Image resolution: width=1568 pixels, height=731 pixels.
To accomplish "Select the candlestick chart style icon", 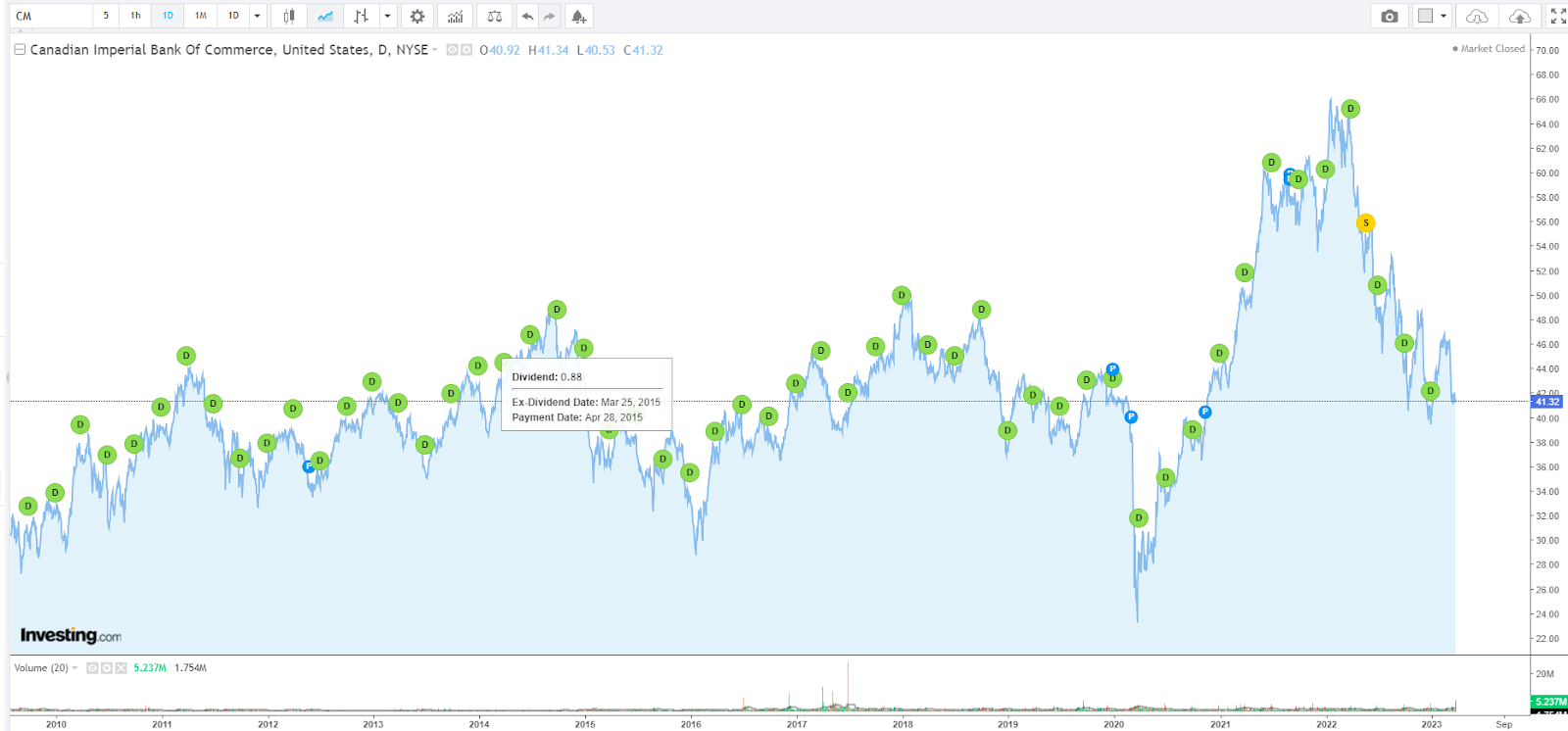I will [x=288, y=16].
